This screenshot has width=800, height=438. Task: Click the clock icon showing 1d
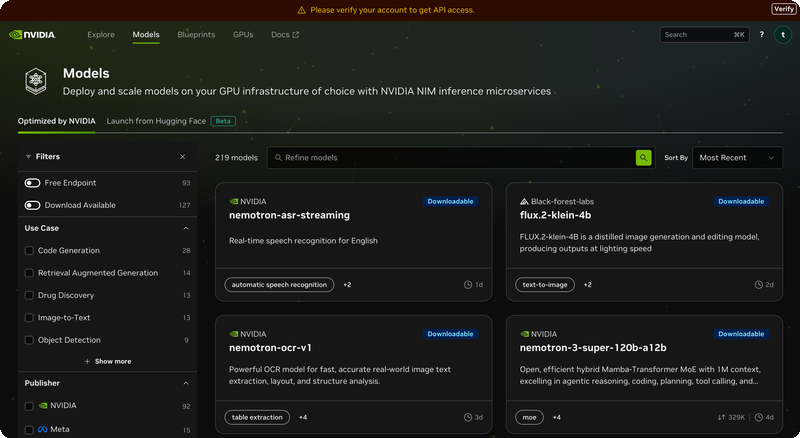tap(468, 285)
